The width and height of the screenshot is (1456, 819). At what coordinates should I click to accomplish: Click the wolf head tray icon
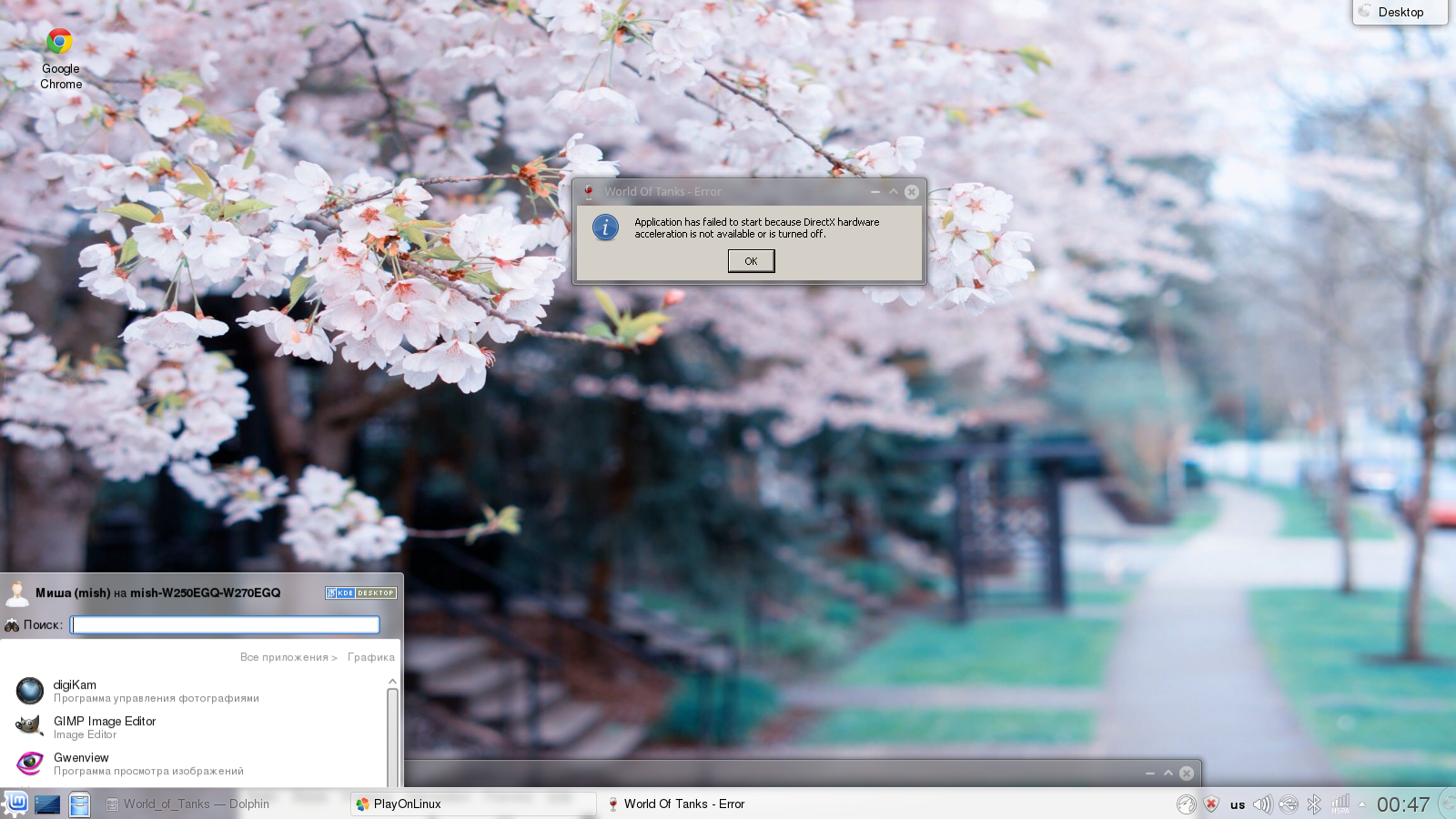[x=1186, y=804]
